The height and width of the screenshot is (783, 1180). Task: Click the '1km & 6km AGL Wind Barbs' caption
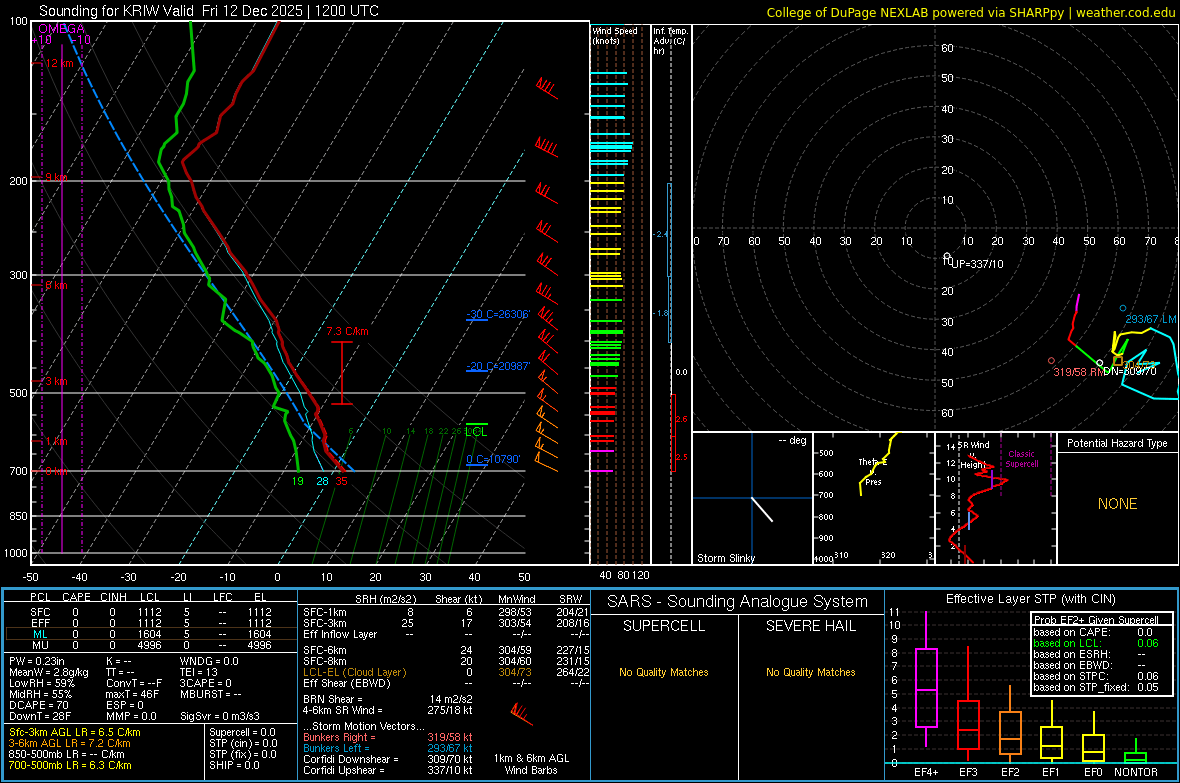click(x=531, y=764)
